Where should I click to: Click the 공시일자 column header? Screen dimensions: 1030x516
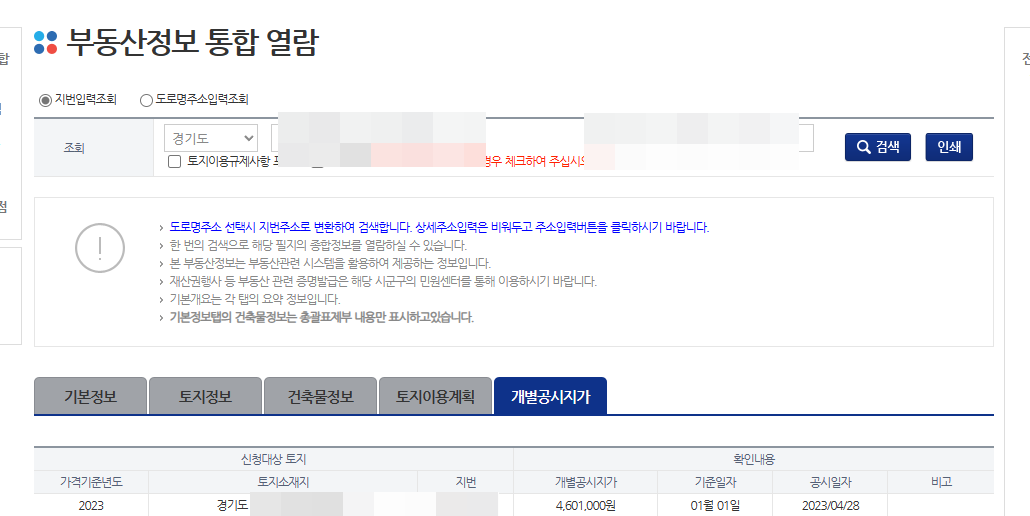[x=830, y=483]
